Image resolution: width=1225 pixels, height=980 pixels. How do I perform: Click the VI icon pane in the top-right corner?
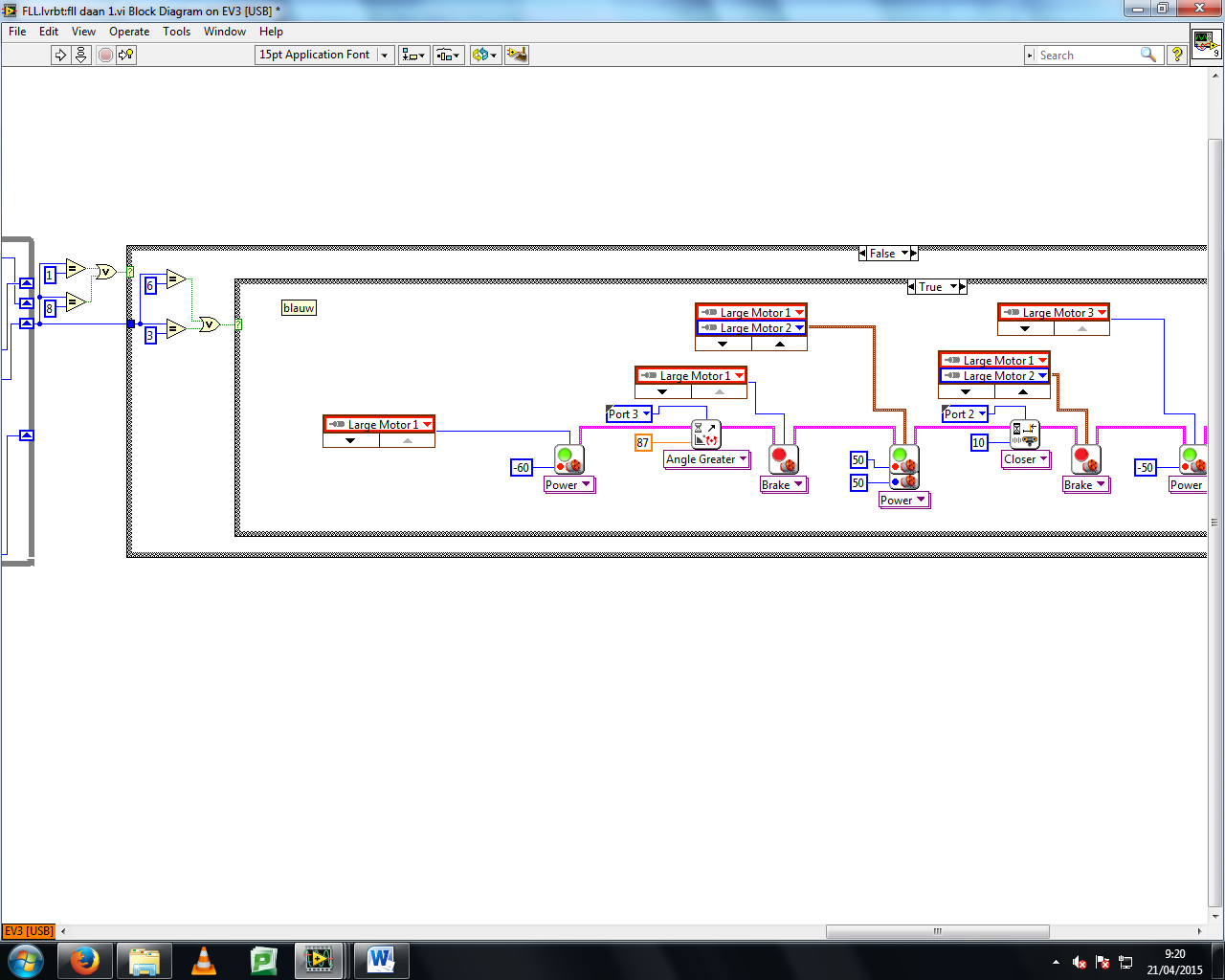coord(1206,44)
